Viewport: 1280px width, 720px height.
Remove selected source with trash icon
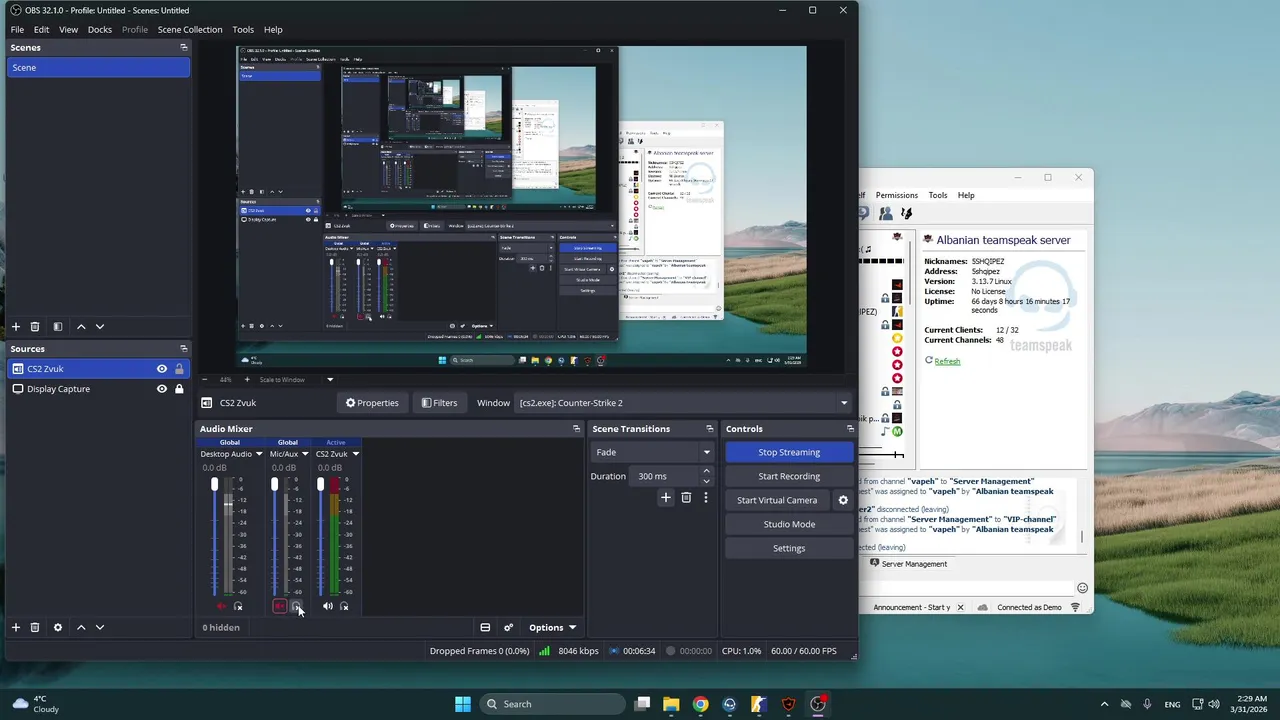(x=35, y=627)
